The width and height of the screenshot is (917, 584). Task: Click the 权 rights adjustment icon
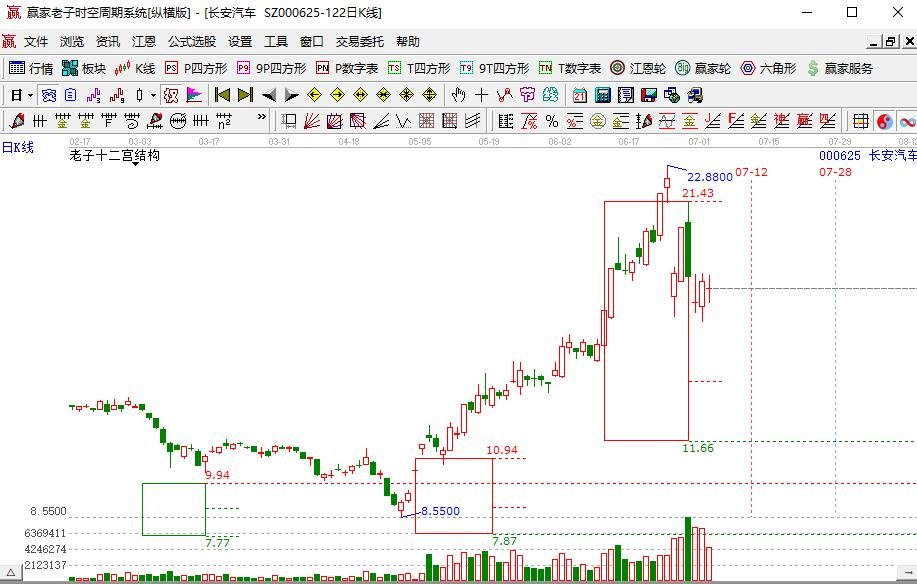171,95
